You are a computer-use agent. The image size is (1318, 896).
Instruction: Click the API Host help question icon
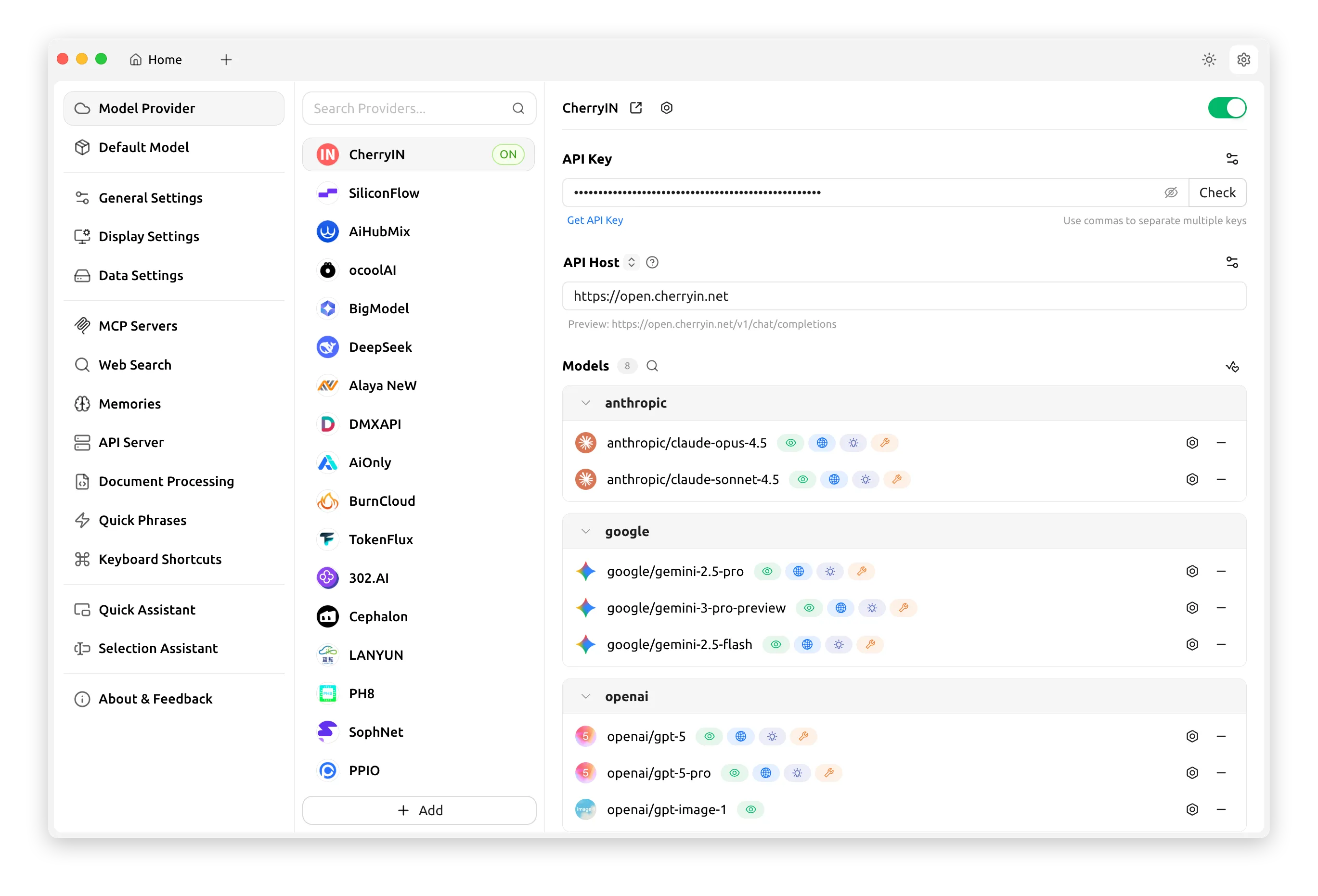[652, 263]
